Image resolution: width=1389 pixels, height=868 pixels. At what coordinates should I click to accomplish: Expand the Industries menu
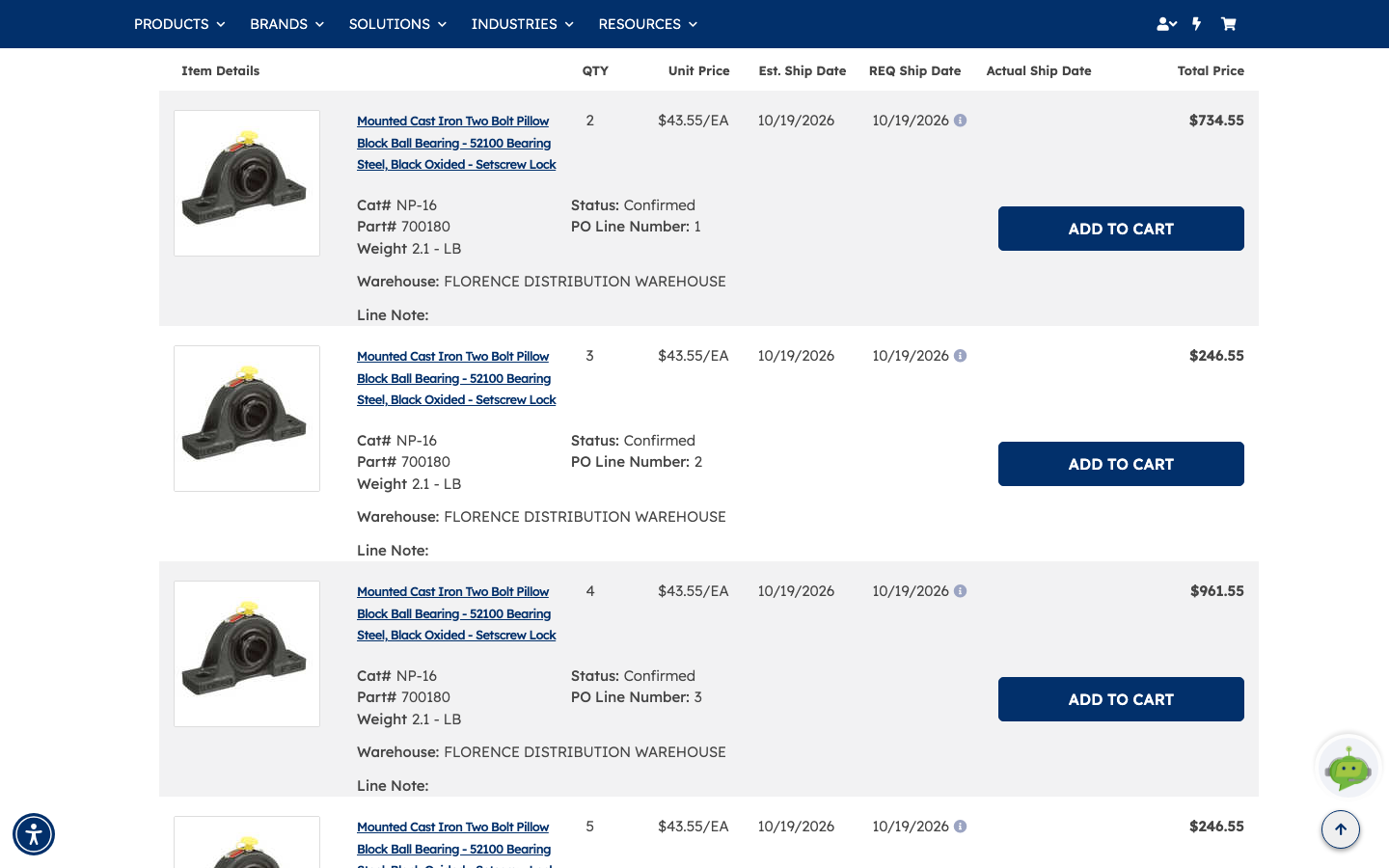tap(522, 24)
